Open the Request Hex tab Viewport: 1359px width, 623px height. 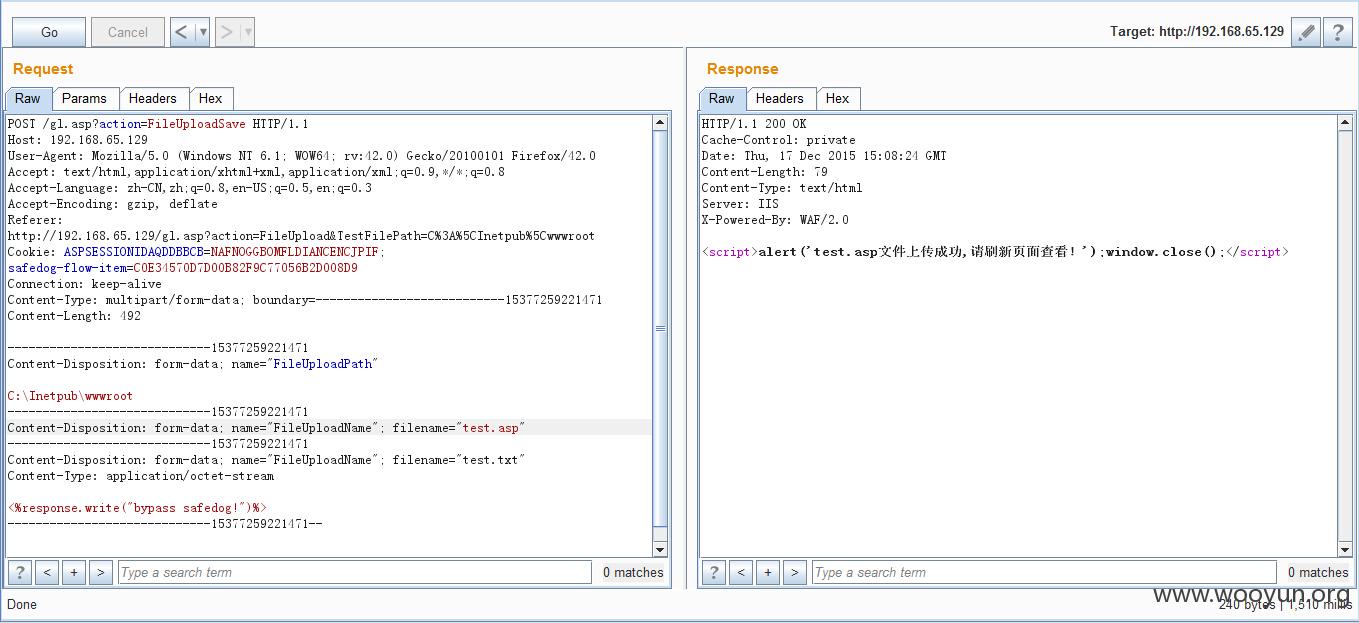click(210, 98)
